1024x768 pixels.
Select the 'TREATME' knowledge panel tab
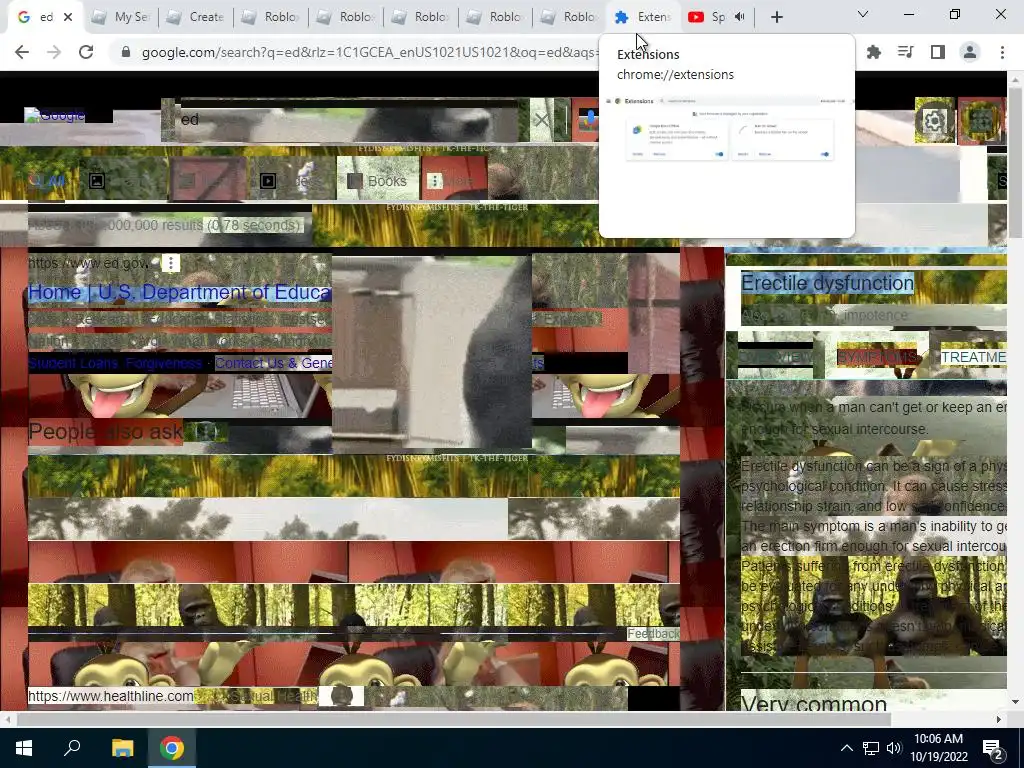[x=973, y=357]
